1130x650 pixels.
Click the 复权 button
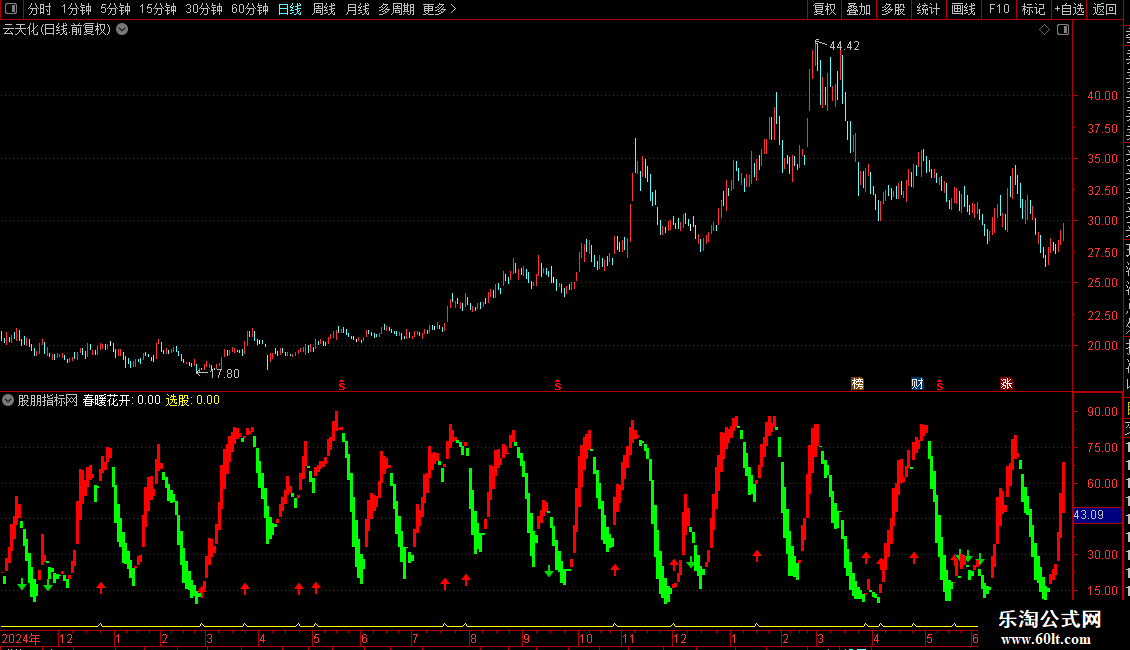[x=824, y=9]
